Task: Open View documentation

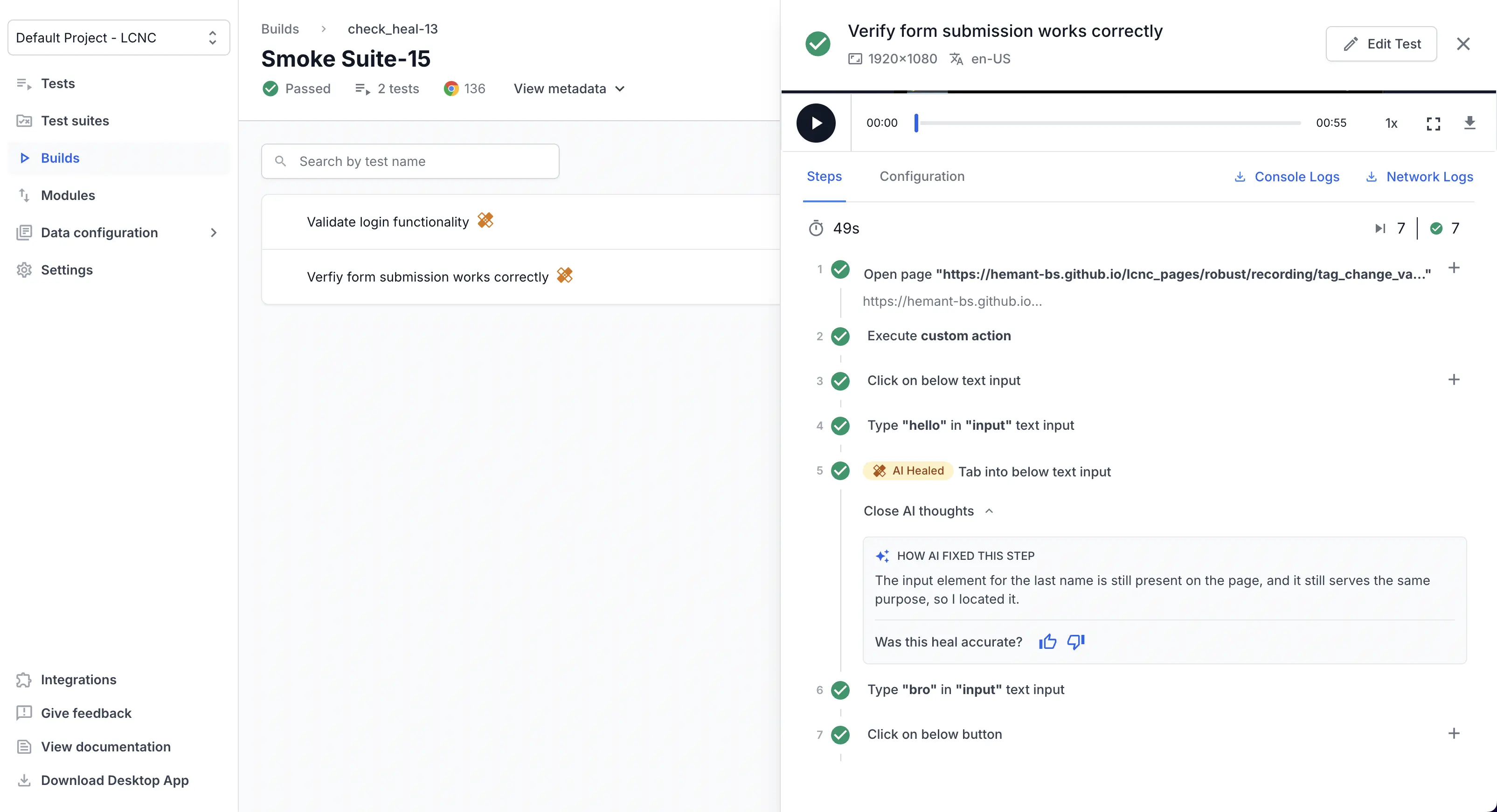Action: (x=106, y=747)
